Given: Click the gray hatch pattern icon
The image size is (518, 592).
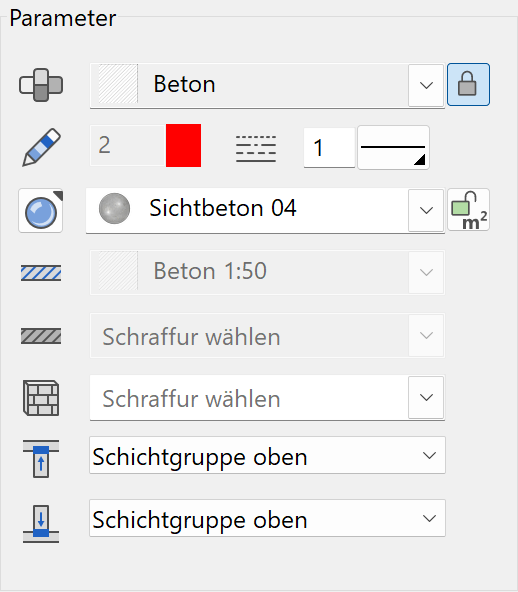Looking at the screenshot, I should pyautogui.click(x=41, y=336).
